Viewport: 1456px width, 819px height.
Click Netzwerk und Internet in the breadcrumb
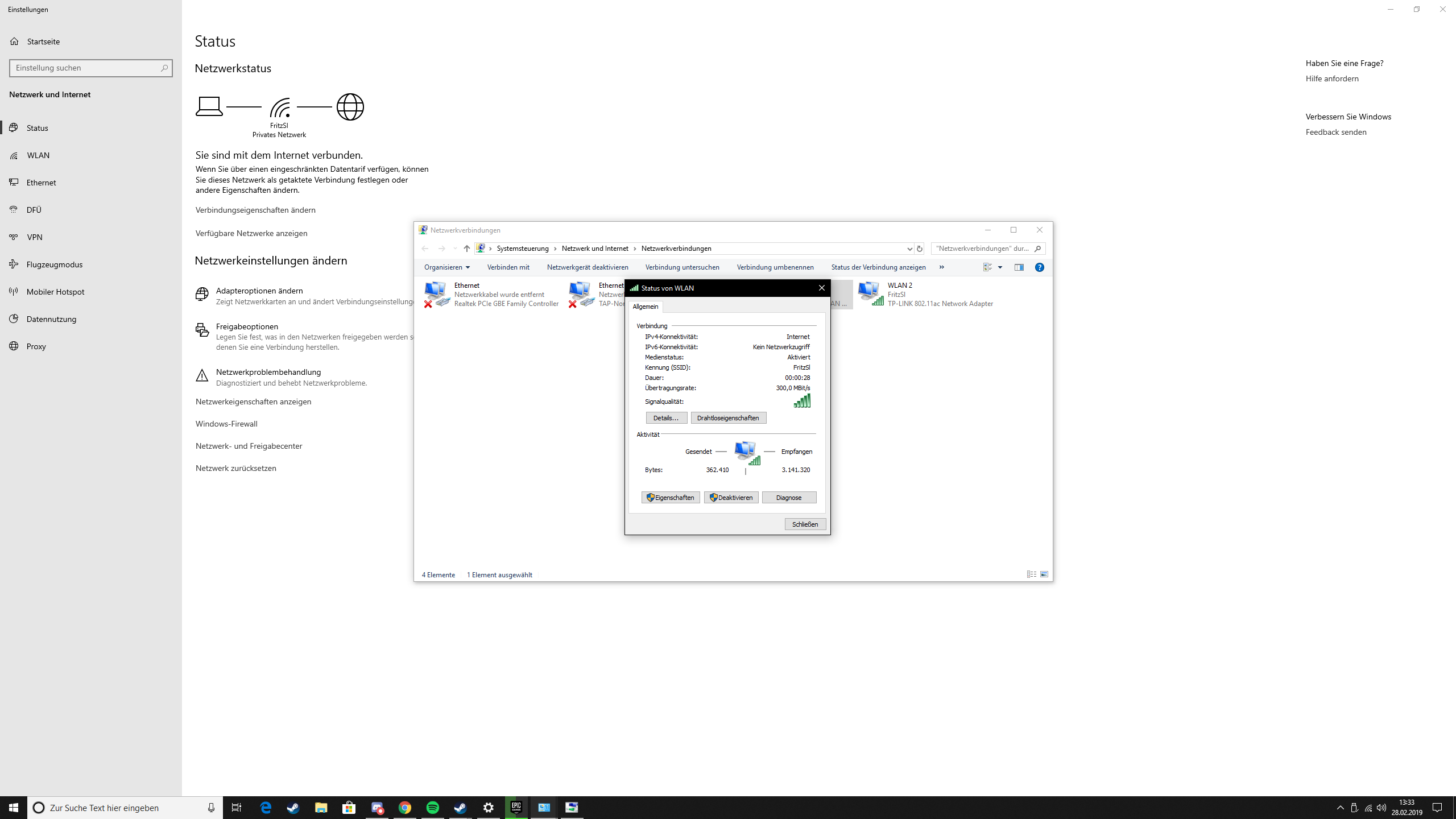pos(595,249)
